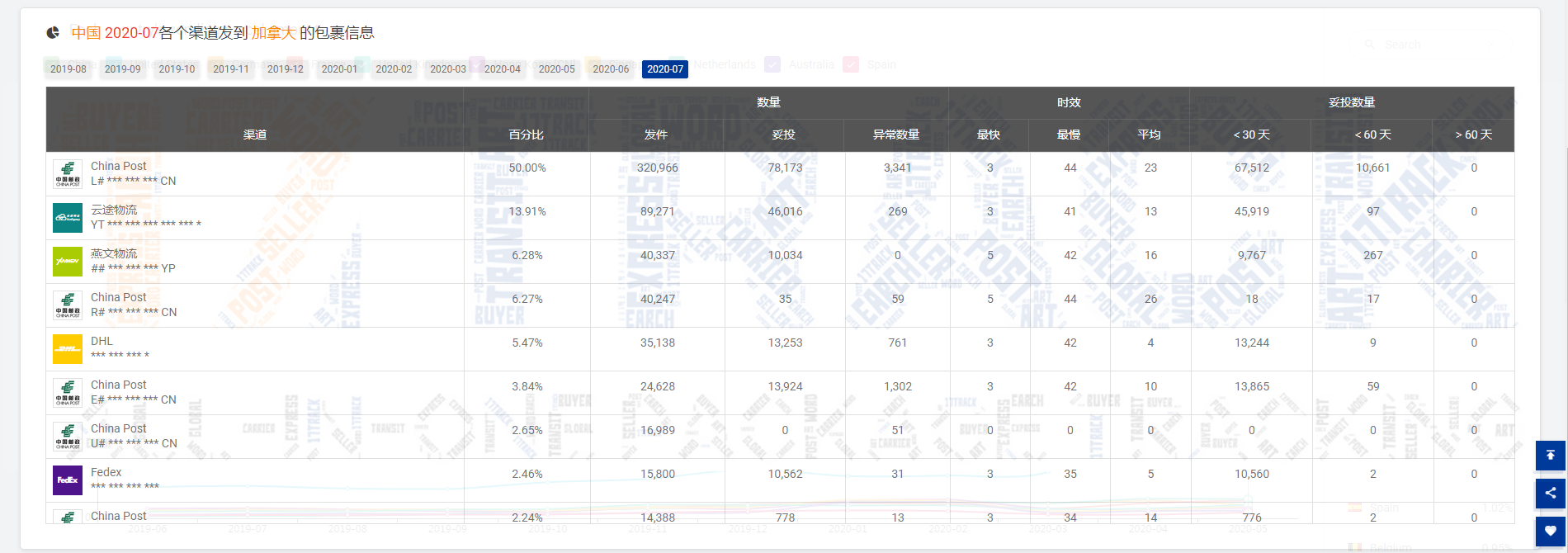Click the Fedex carrier logo
Image resolution: width=1568 pixels, height=553 pixels.
point(68,480)
